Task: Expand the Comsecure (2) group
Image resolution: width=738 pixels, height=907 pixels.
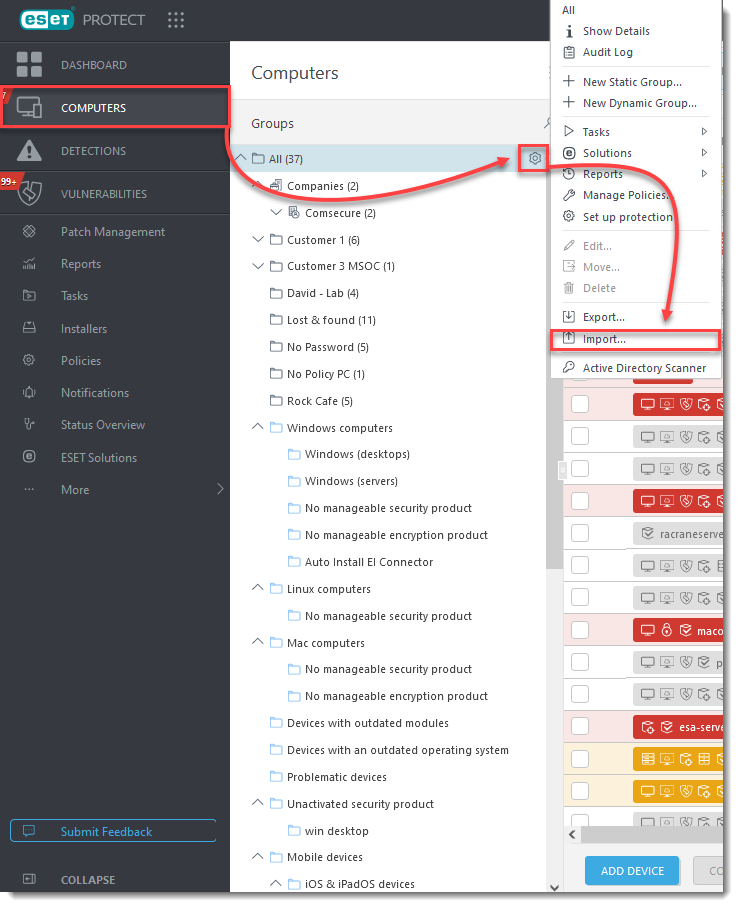Action: click(276, 212)
